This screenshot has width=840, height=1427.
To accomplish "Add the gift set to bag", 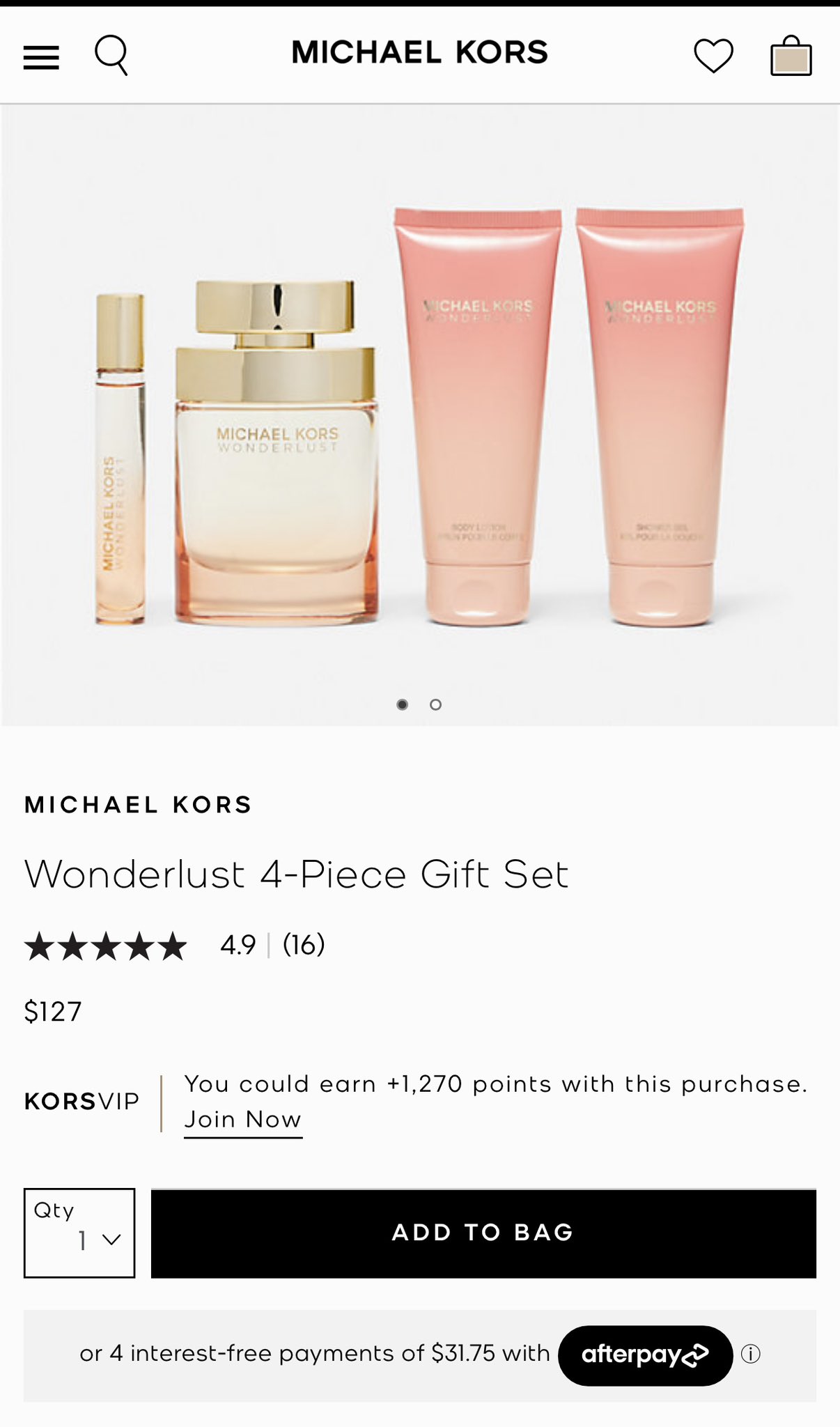I will click(483, 1233).
